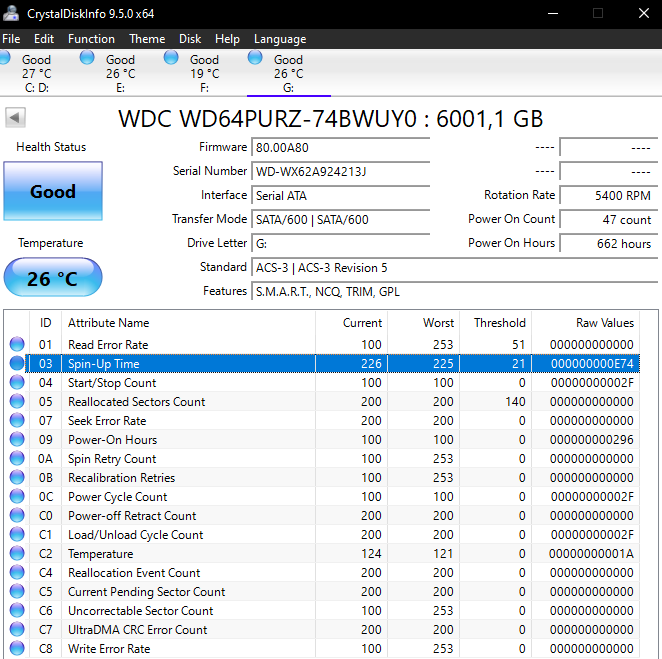Image resolution: width=662 pixels, height=659 pixels.
Task: Click the blue status orb for drive E:
Action: pyautogui.click(x=87, y=57)
